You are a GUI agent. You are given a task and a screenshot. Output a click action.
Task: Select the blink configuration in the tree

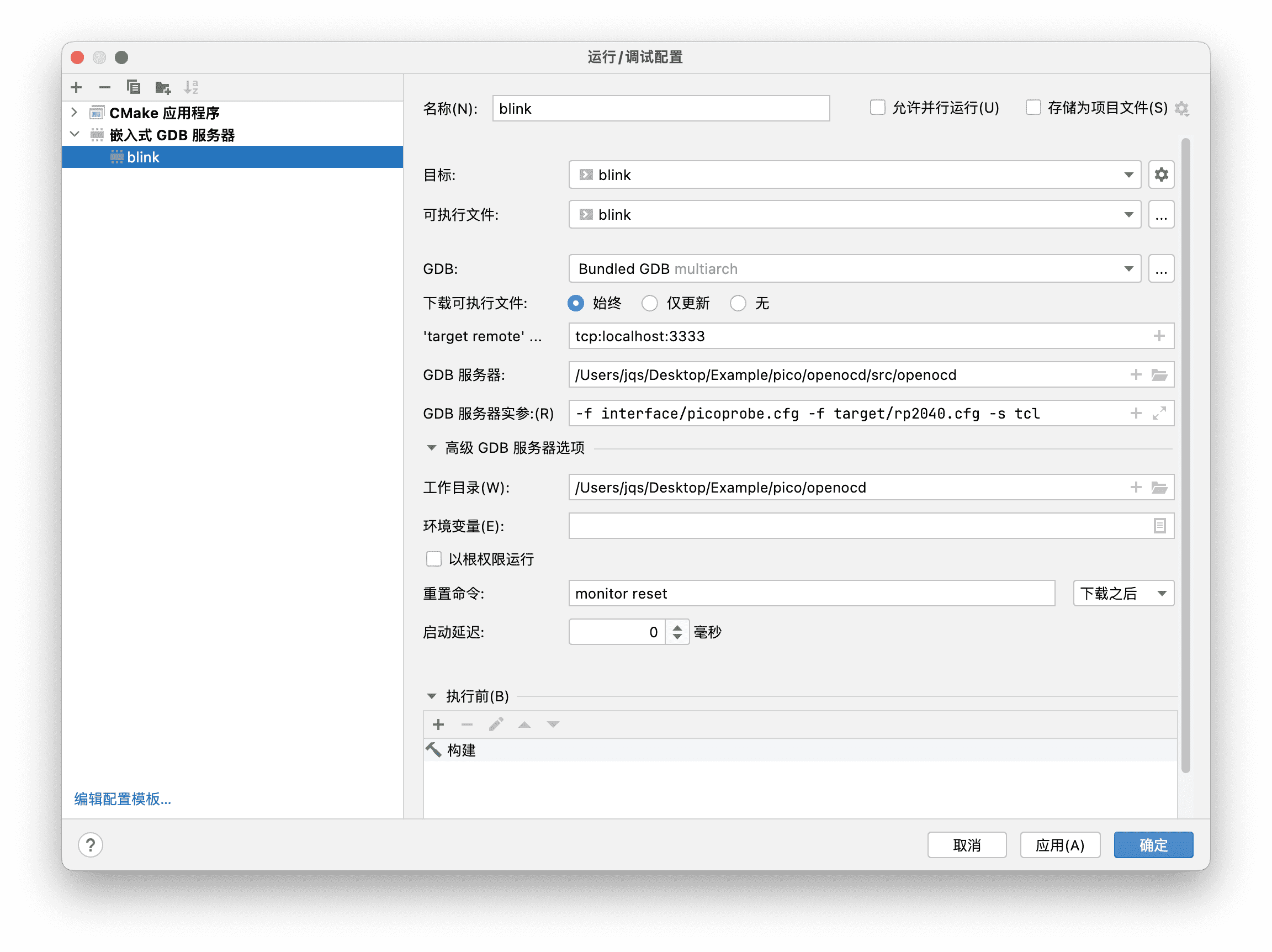point(232,157)
